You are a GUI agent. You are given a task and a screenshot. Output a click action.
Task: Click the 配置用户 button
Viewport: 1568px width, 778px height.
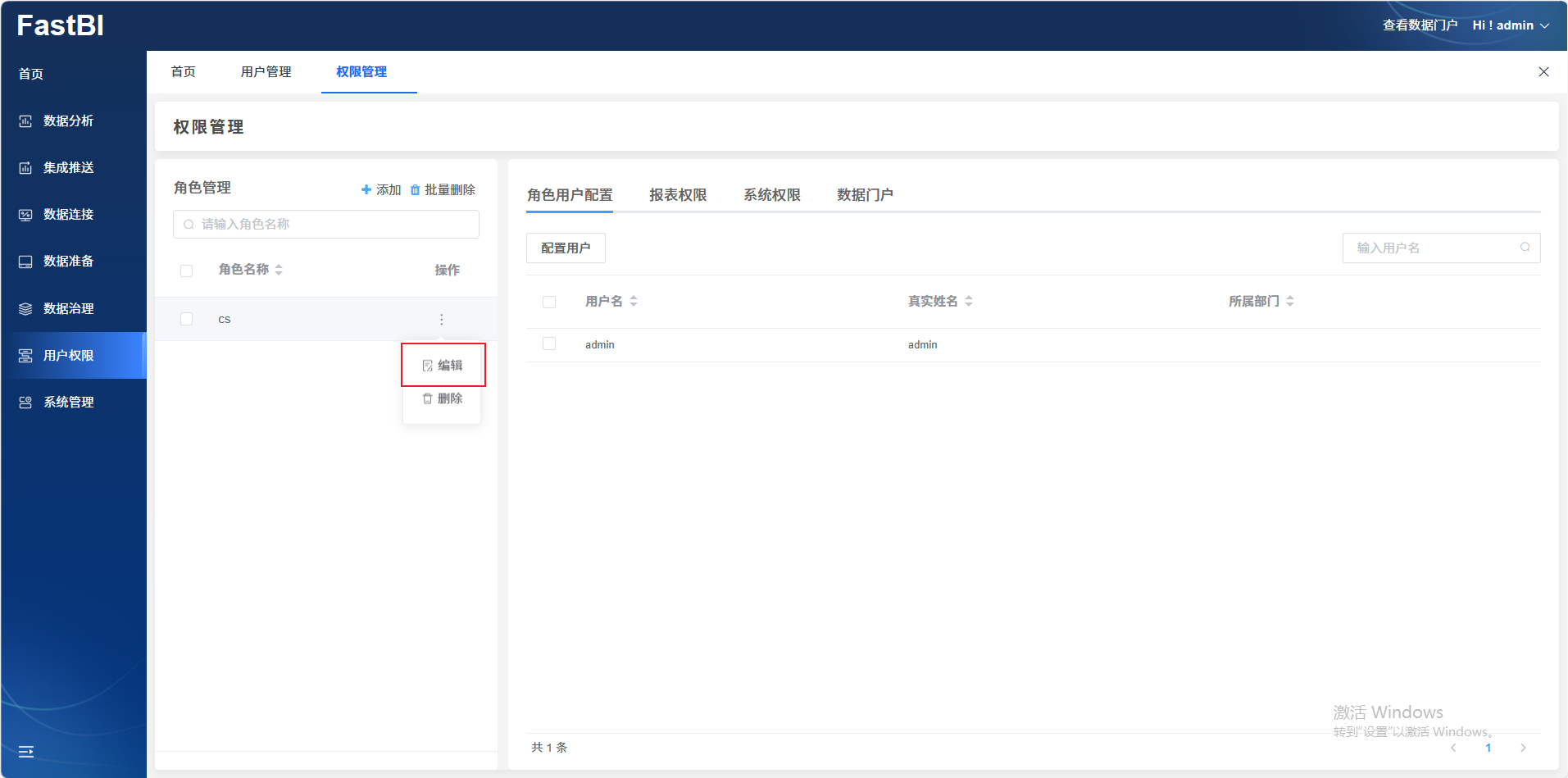tap(566, 248)
